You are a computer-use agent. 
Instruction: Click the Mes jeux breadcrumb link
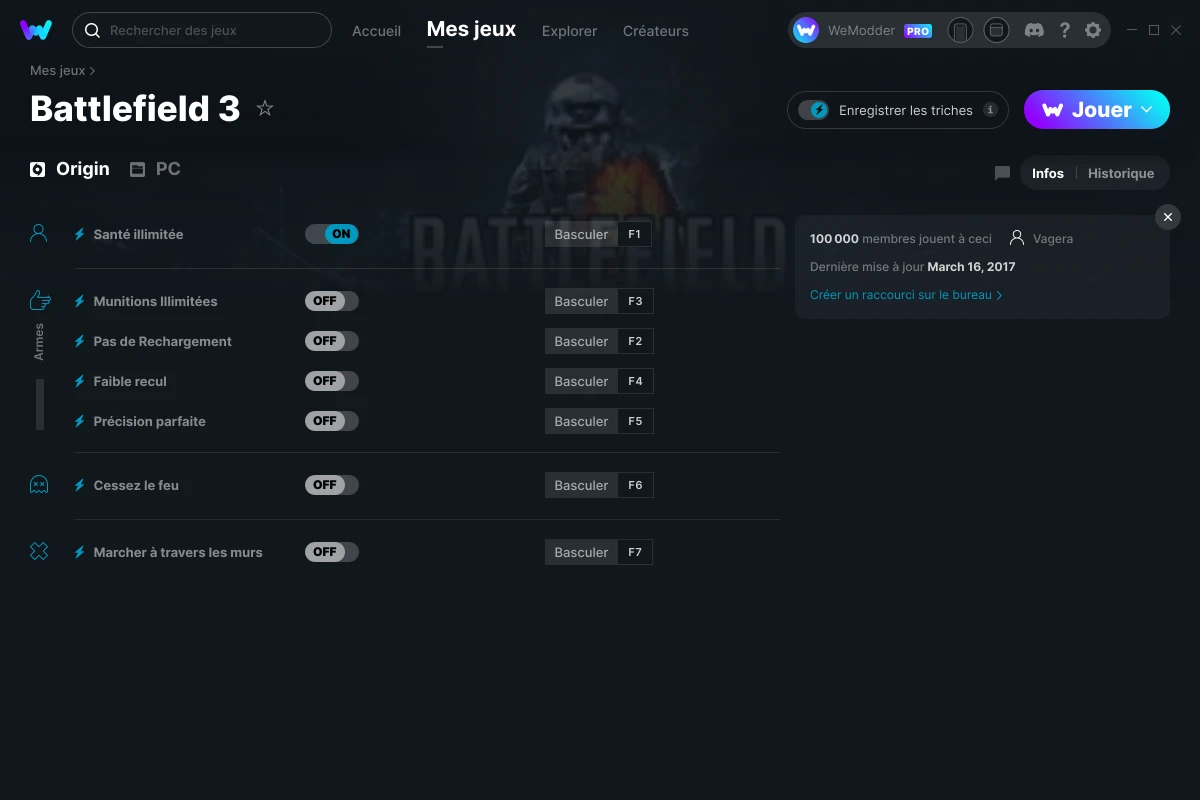pos(57,71)
